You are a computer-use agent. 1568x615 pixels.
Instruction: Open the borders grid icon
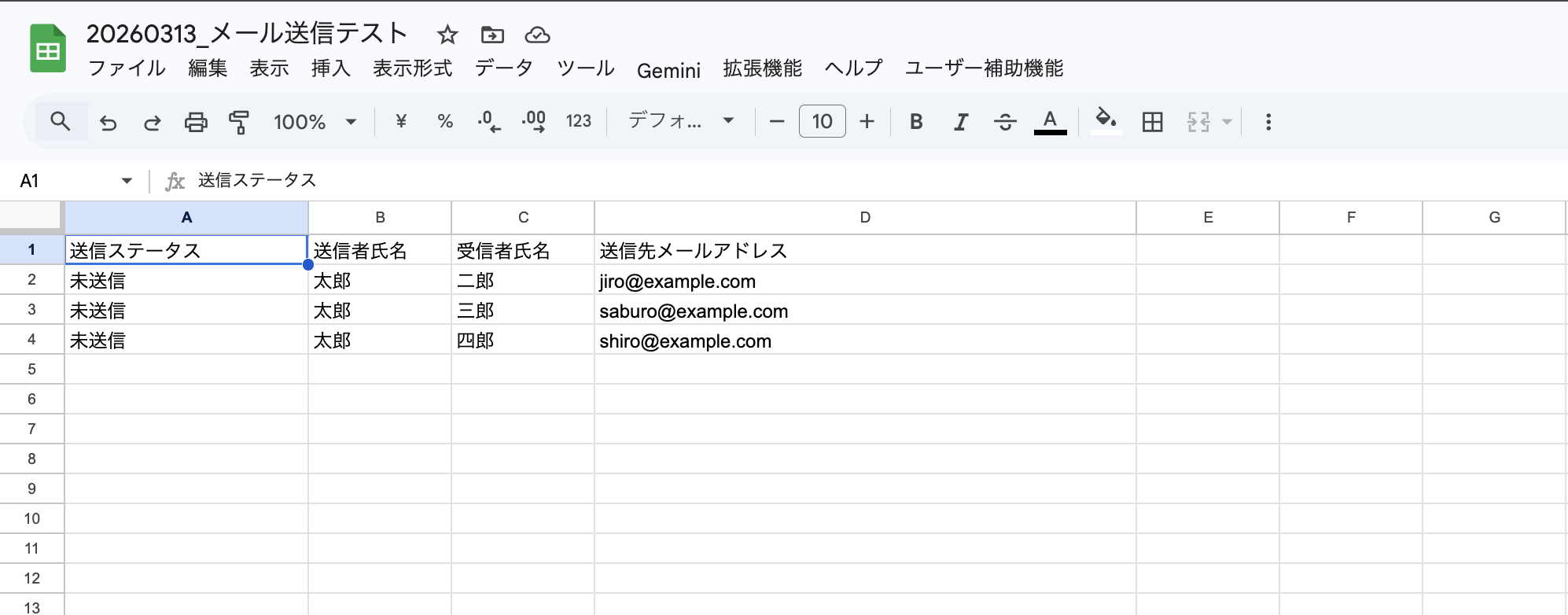[1152, 122]
